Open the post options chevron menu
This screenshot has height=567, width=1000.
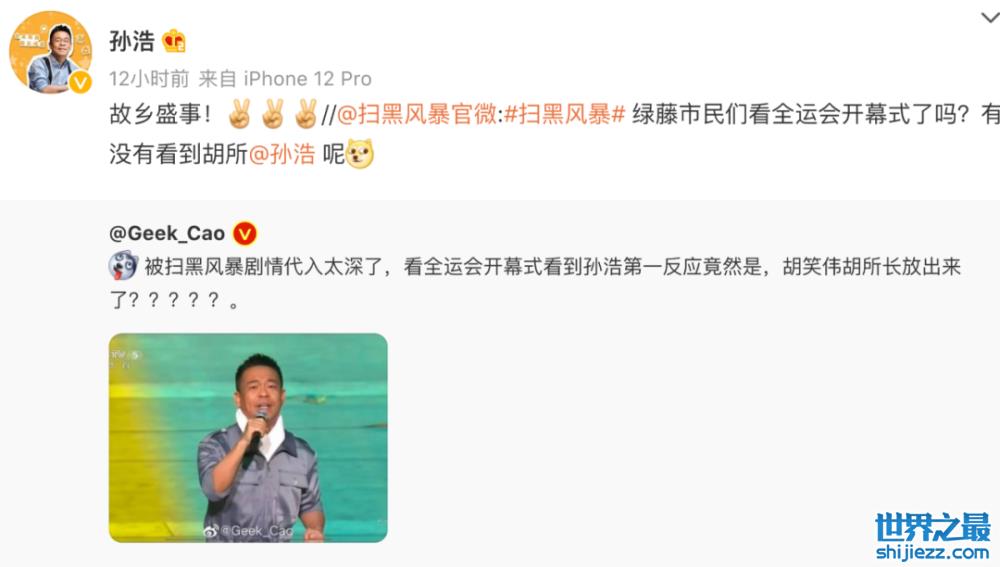[x=990, y=18]
